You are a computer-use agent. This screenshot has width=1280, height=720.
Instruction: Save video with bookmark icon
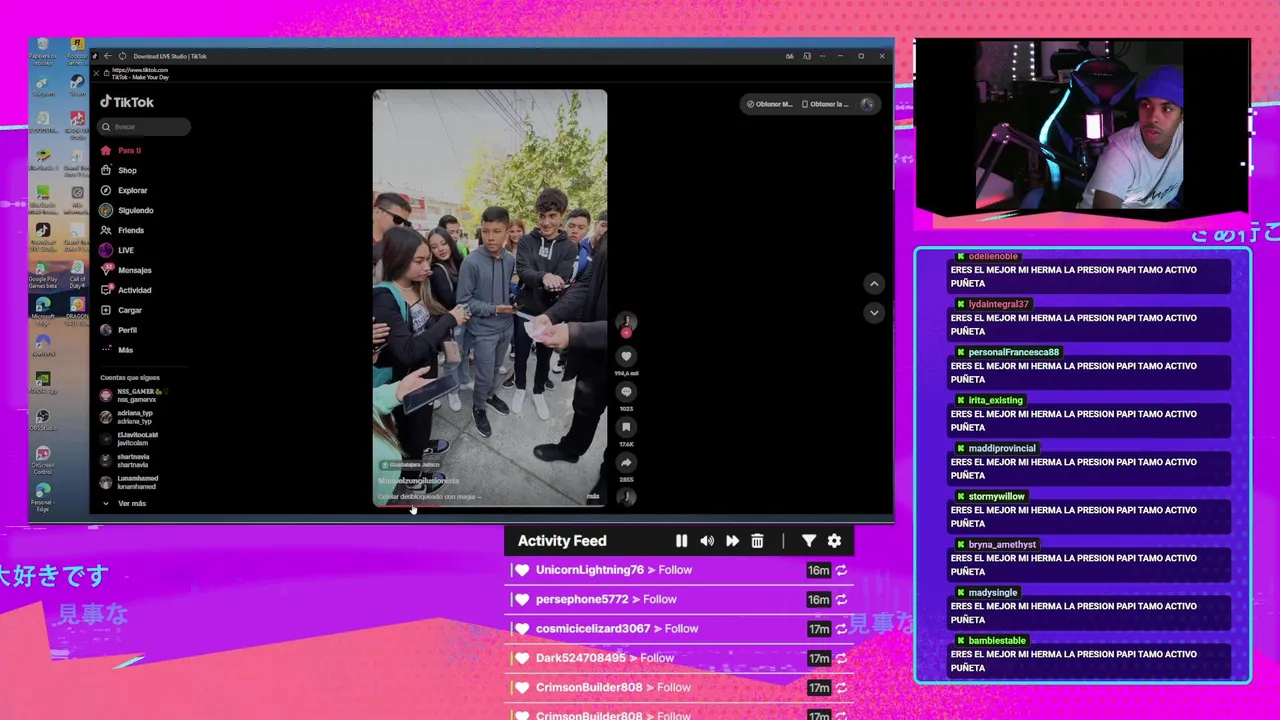tap(626, 427)
